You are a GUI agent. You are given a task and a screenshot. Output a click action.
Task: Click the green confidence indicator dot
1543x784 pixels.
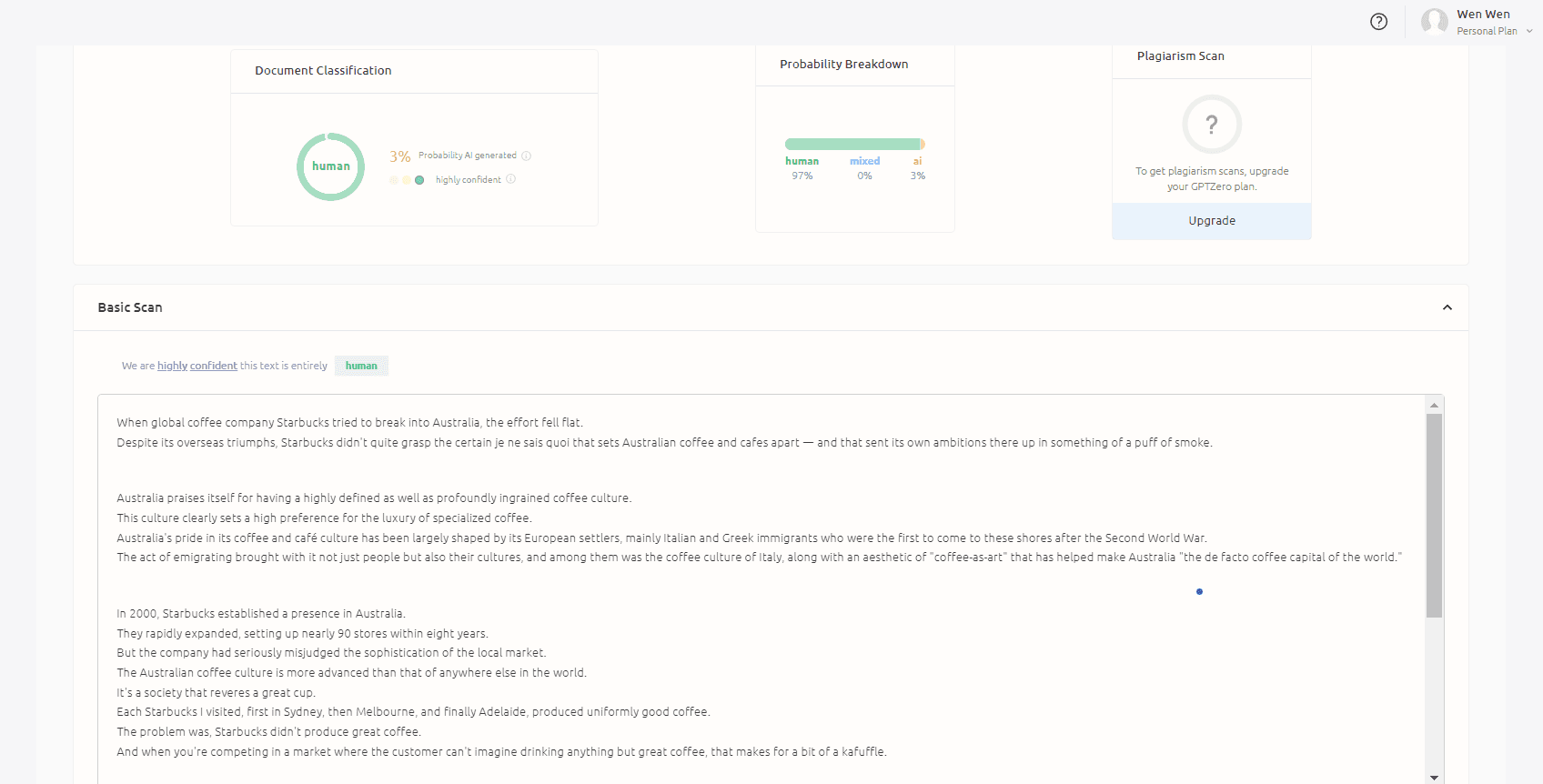(419, 180)
